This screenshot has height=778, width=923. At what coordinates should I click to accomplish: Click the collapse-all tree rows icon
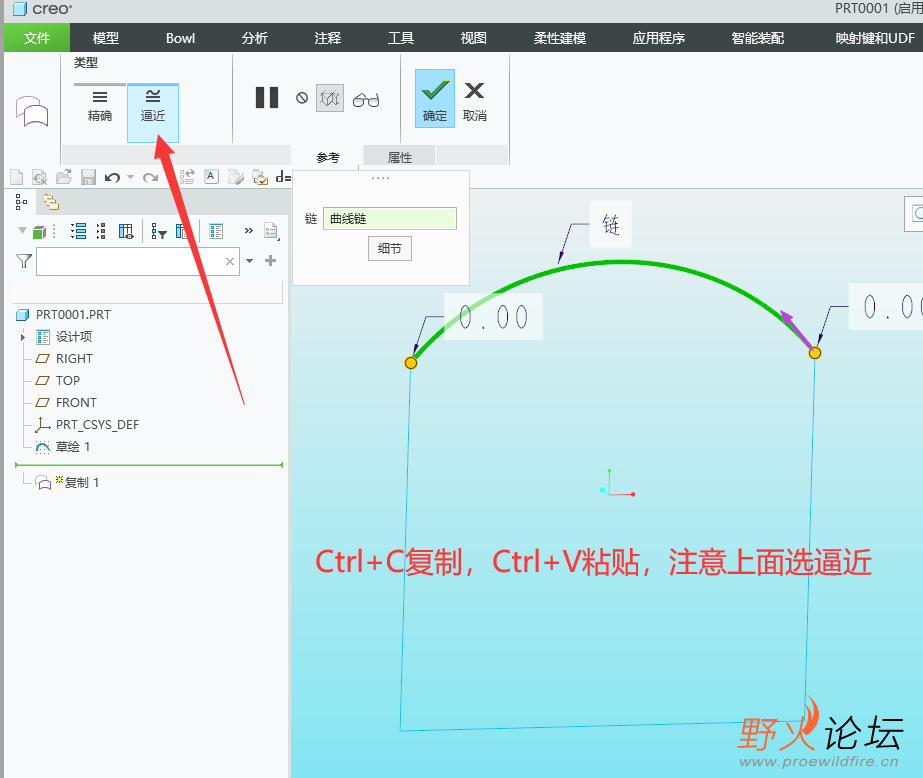(101, 231)
